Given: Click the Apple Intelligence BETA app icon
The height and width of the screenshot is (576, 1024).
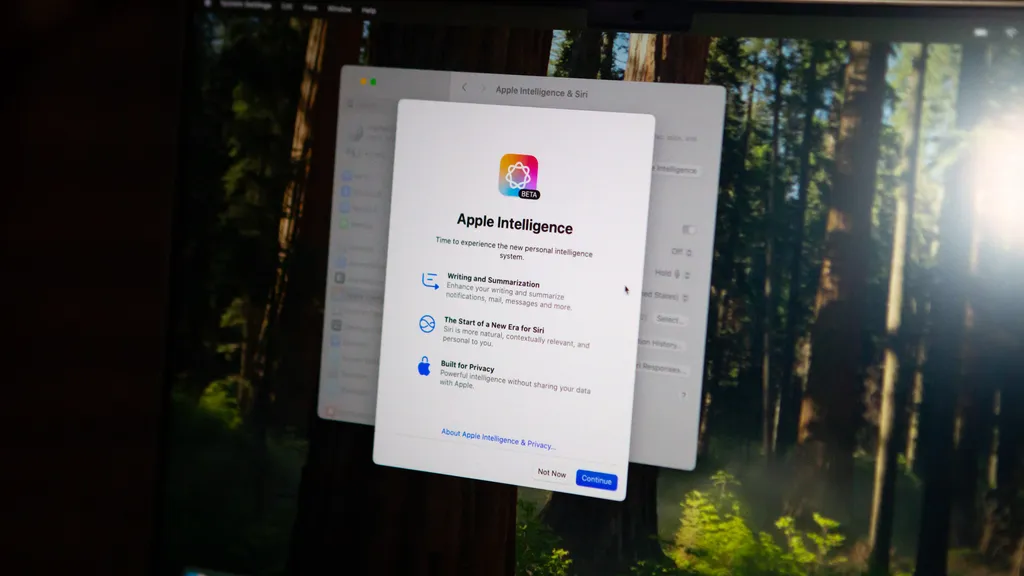Looking at the screenshot, I should pyautogui.click(x=518, y=175).
